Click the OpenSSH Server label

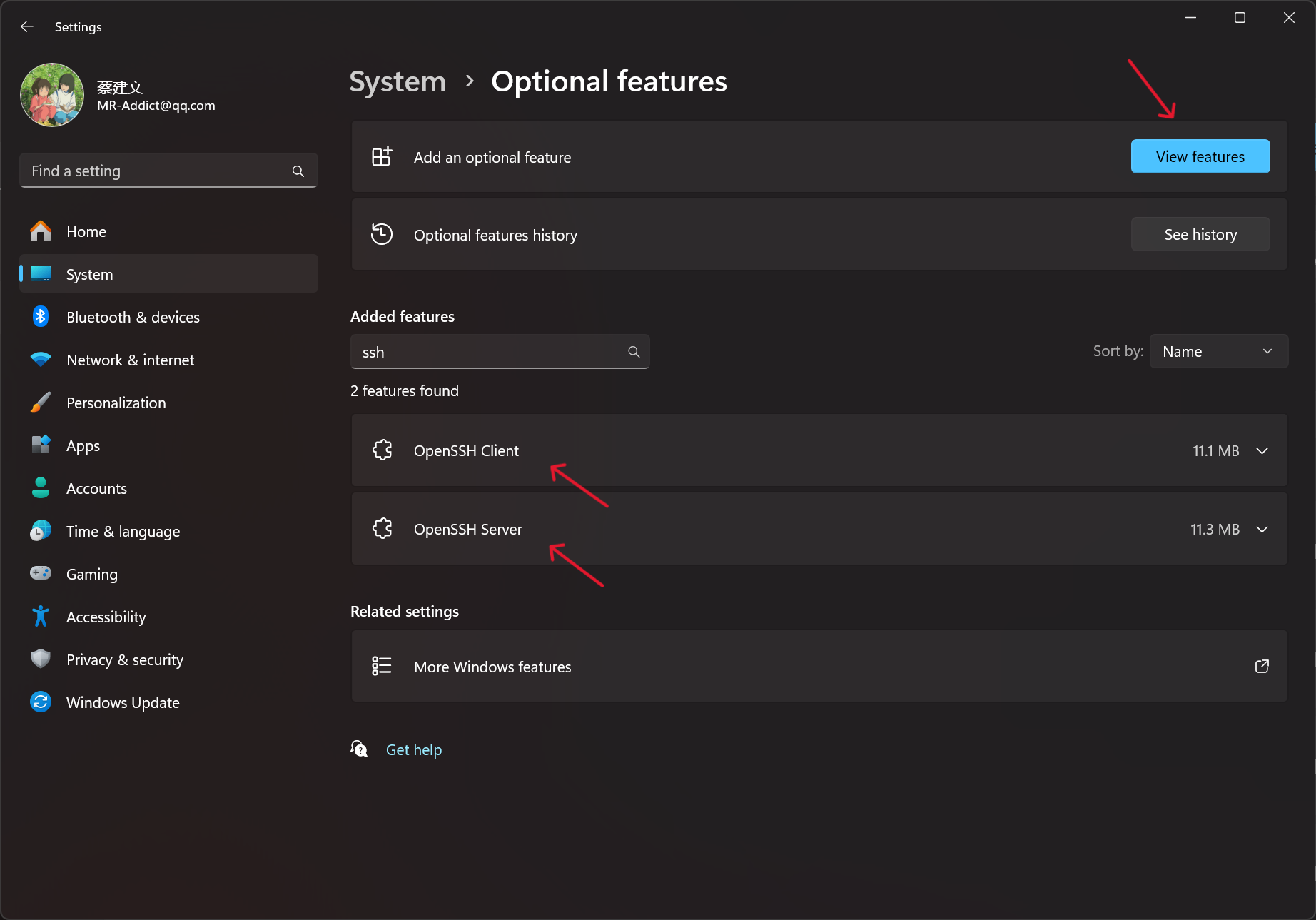[x=467, y=530]
